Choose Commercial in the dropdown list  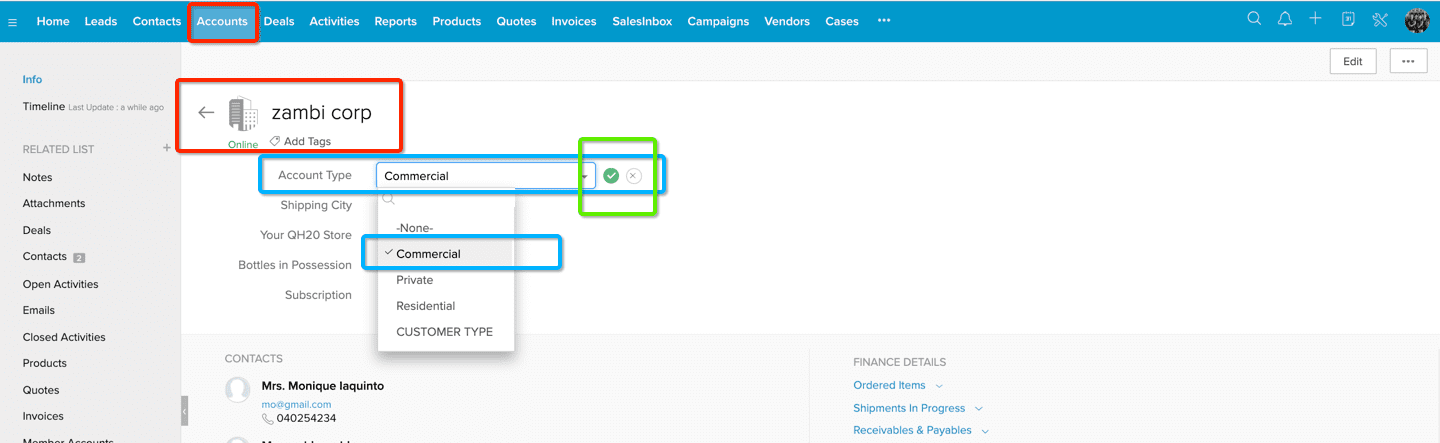pos(446,254)
